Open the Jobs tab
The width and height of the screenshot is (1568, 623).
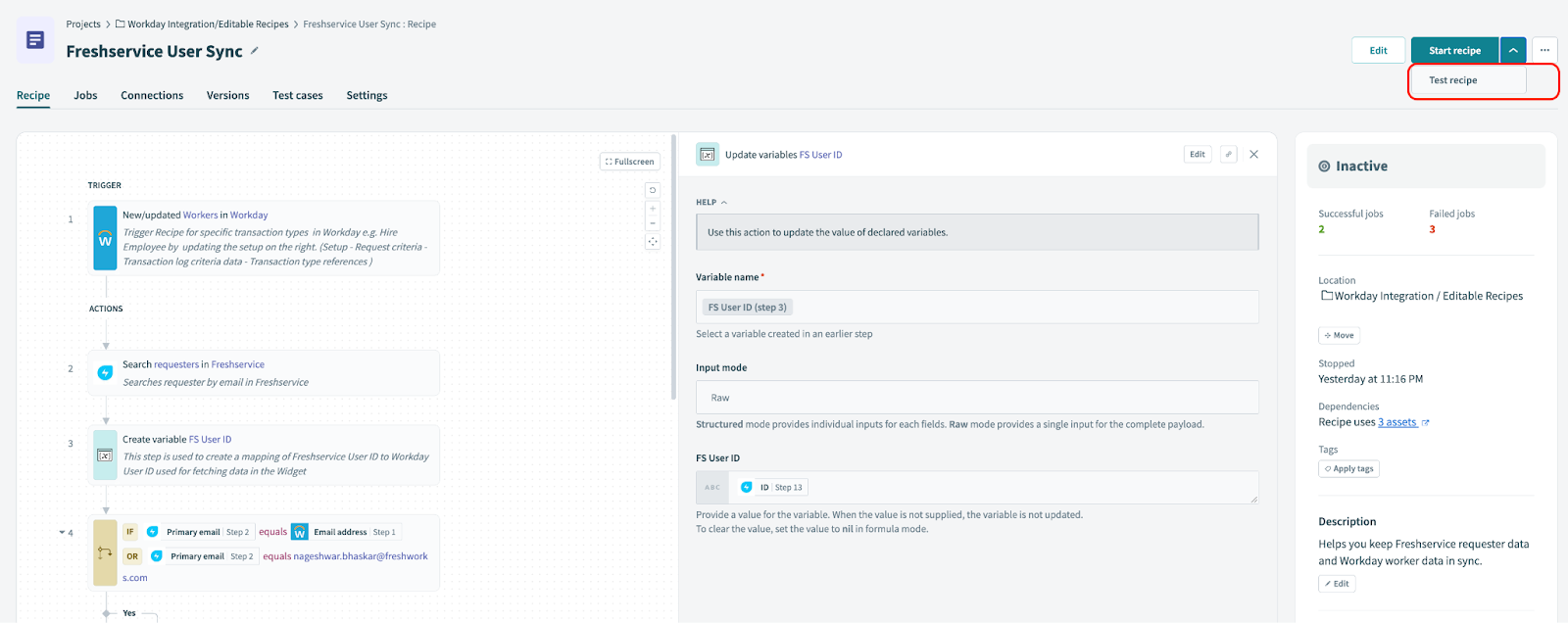(x=85, y=95)
